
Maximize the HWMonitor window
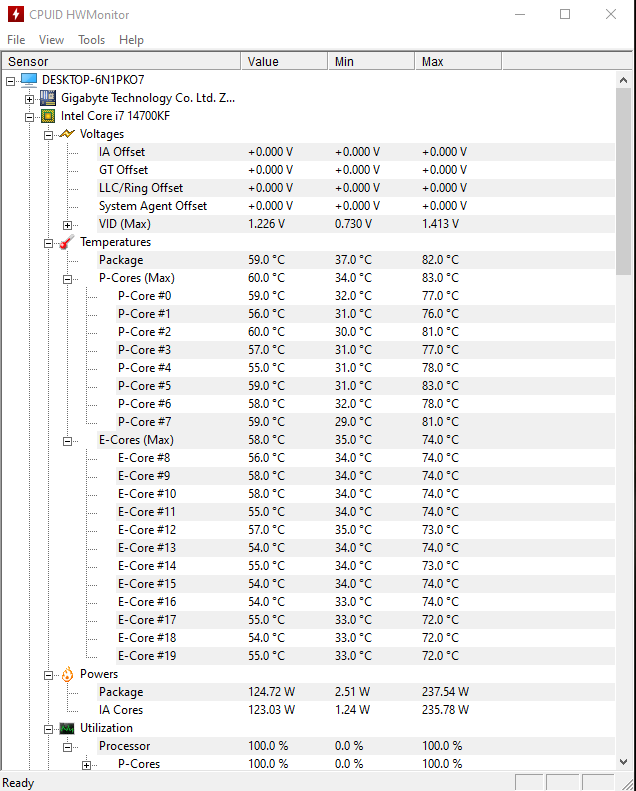point(565,14)
